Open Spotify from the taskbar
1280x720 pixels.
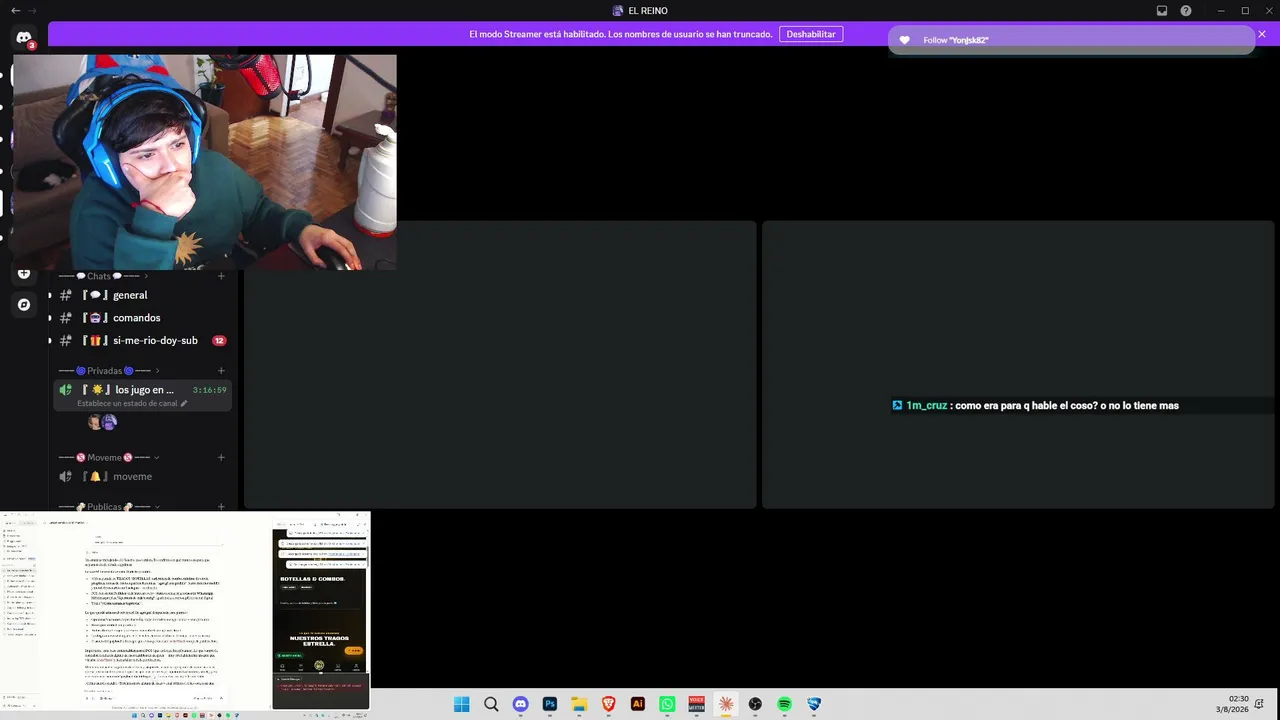(785, 704)
